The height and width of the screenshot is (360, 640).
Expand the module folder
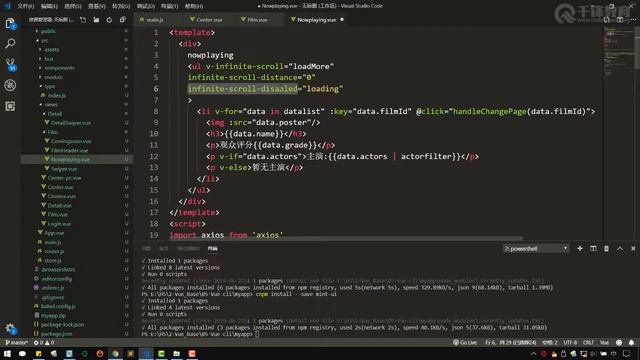click(53, 77)
